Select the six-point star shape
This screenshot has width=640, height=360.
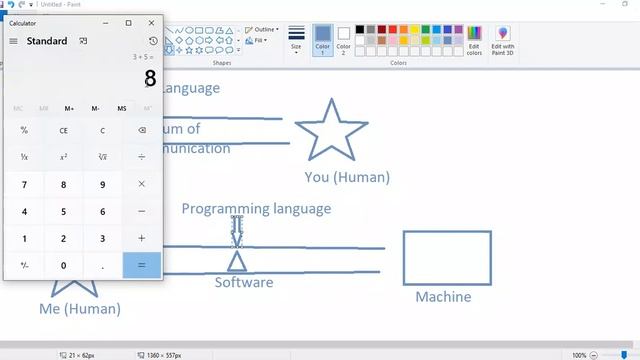pyautogui.click(x=199, y=50)
